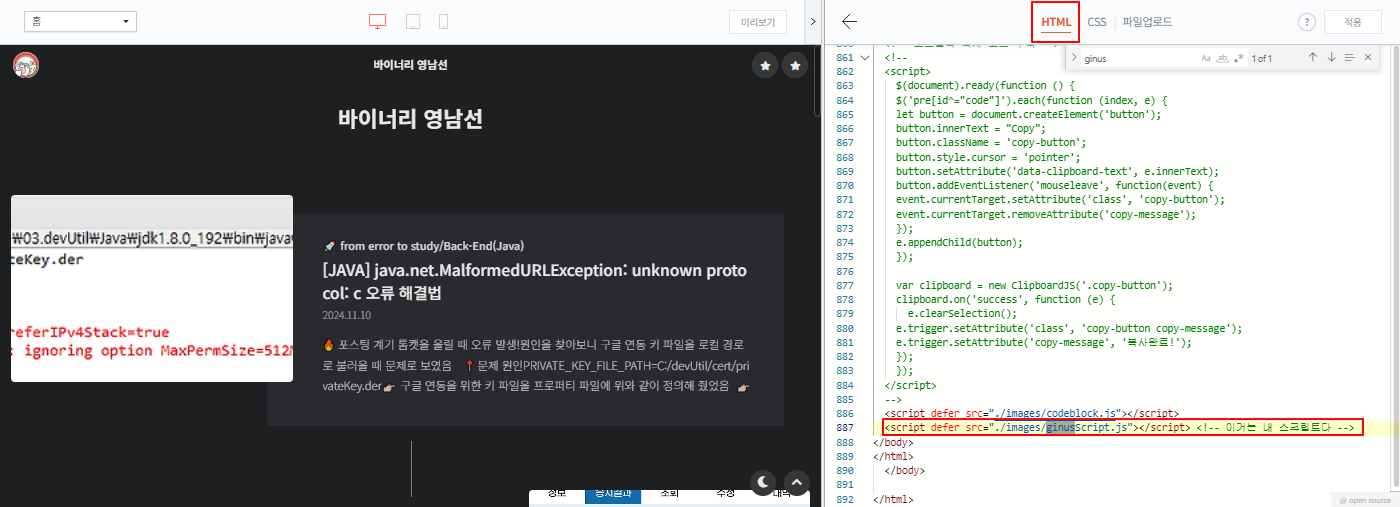The height and width of the screenshot is (507, 1400).
Task: Go back using the left arrow
Action: tap(849, 22)
